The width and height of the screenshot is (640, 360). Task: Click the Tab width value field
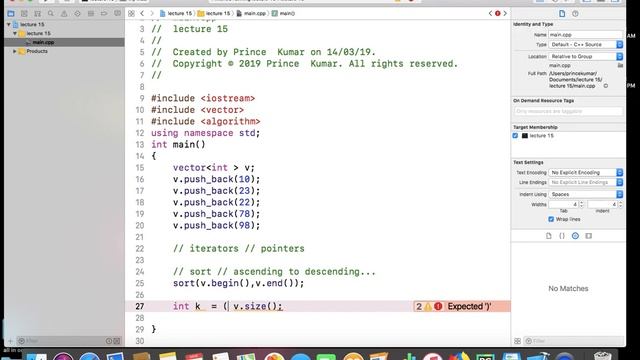pyautogui.click(x=564, y=204)
